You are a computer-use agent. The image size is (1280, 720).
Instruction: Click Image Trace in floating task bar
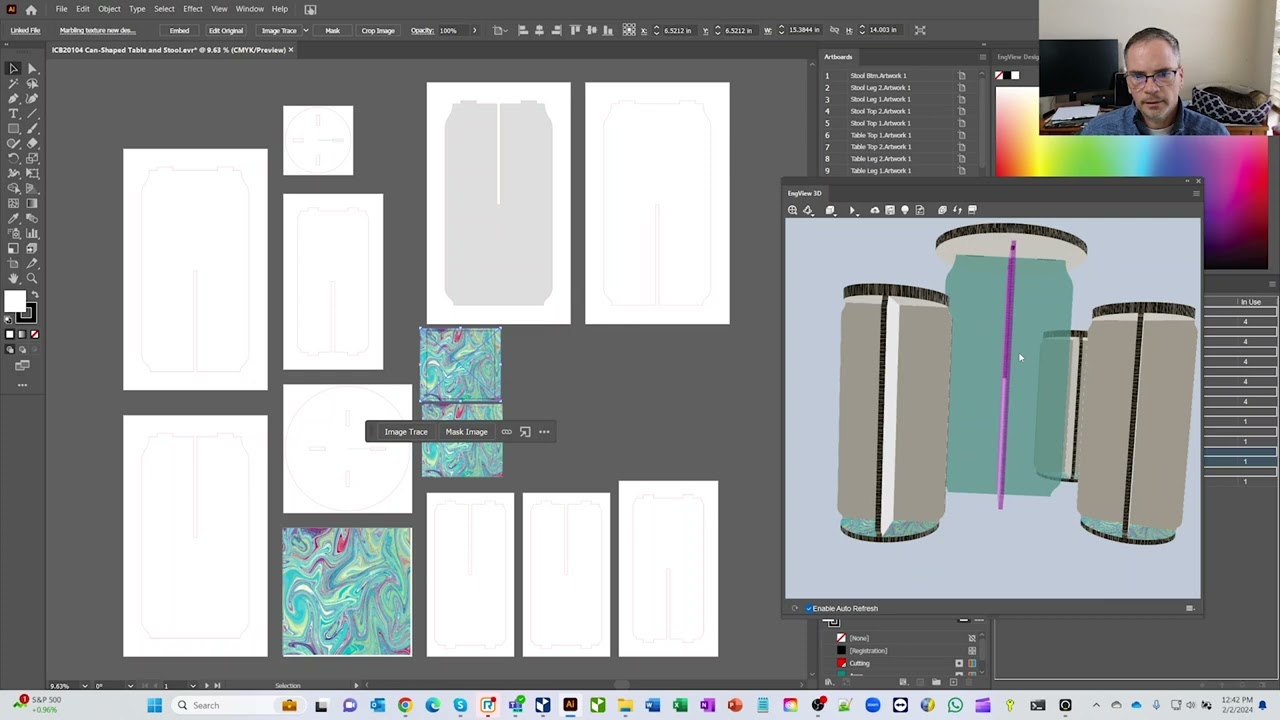[x=406, y=432]
